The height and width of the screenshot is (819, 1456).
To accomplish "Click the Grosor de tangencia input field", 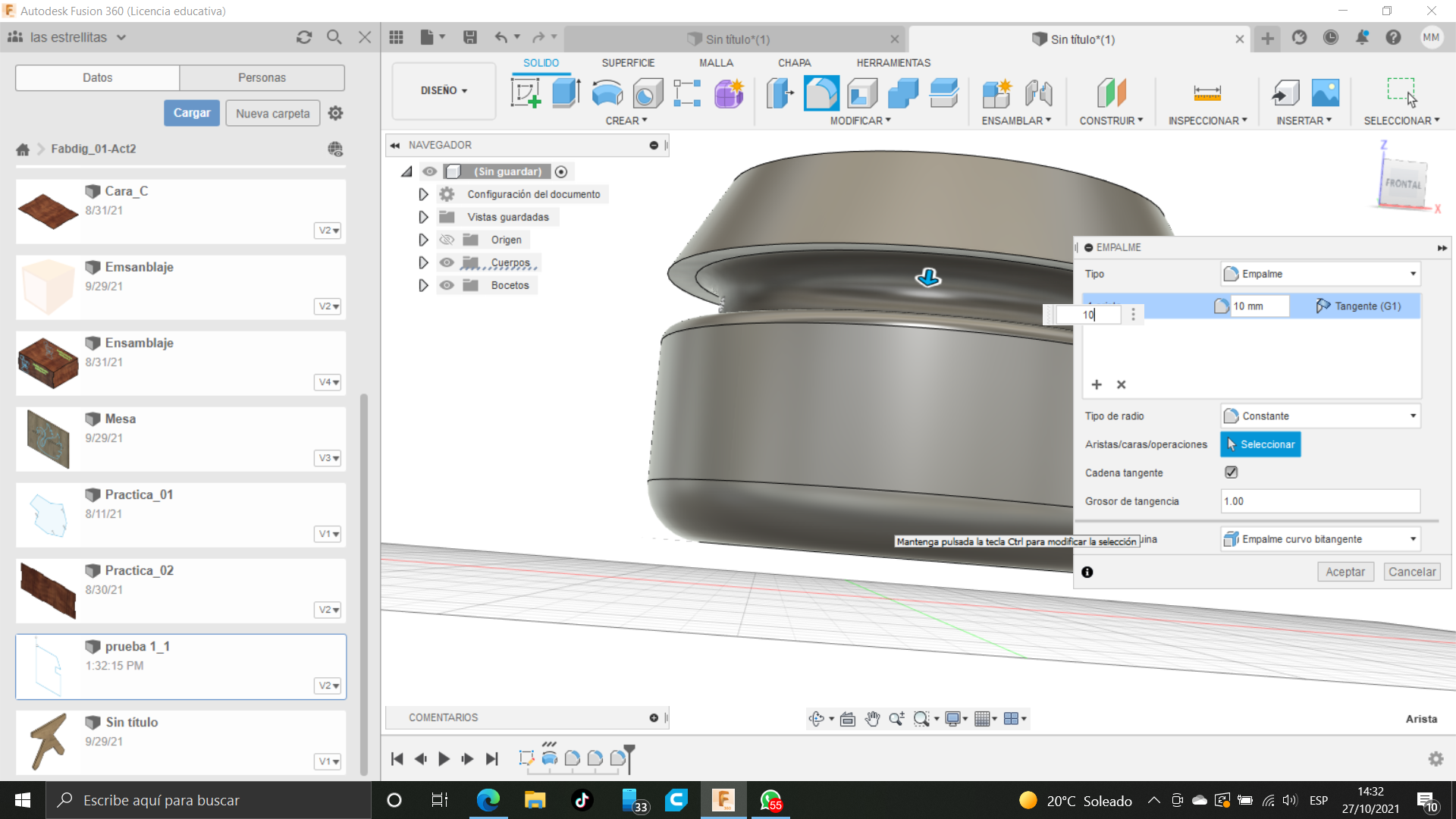I will [x=1319, y=501].
